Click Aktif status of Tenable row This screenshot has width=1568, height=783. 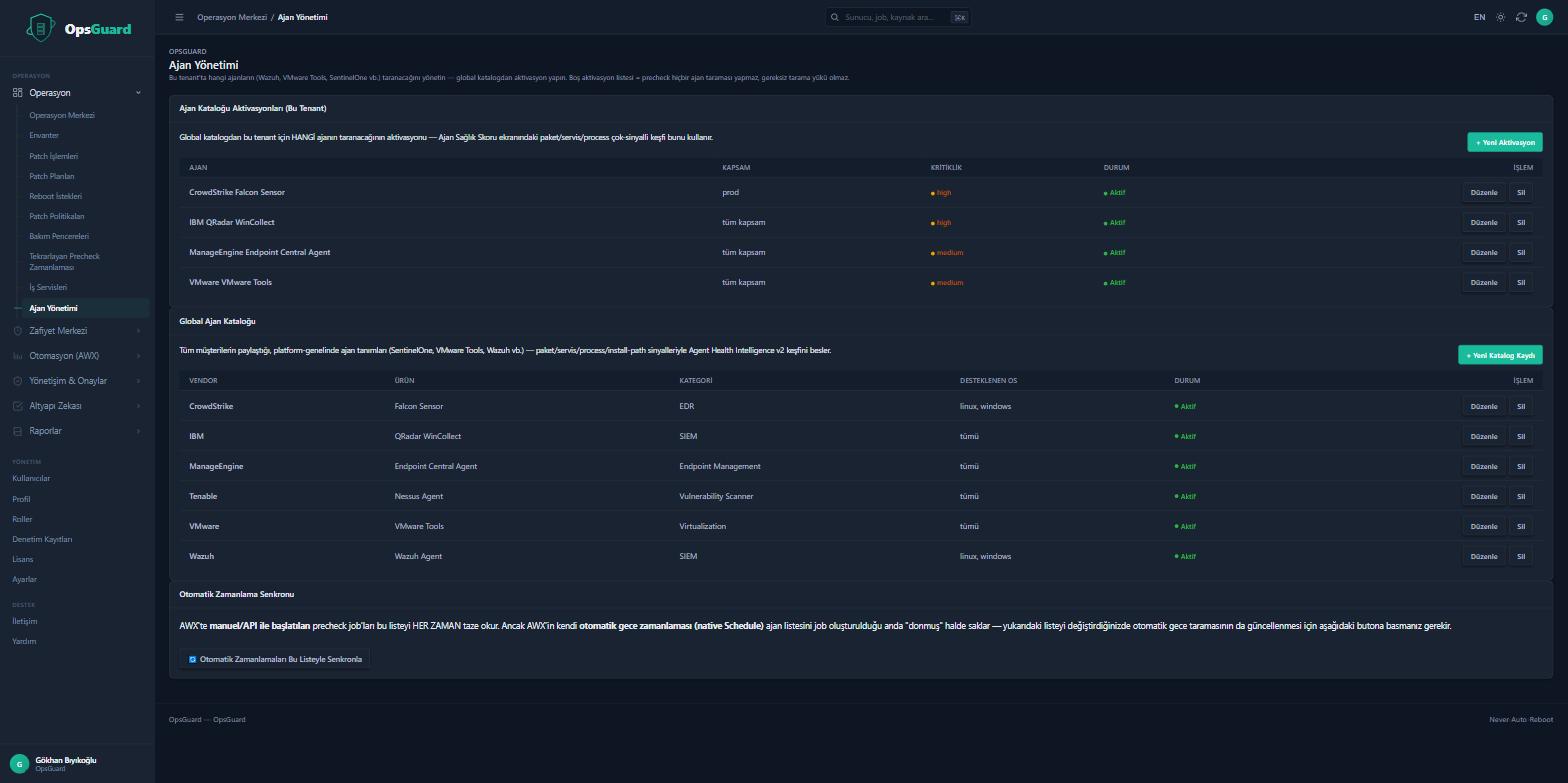1185,497
